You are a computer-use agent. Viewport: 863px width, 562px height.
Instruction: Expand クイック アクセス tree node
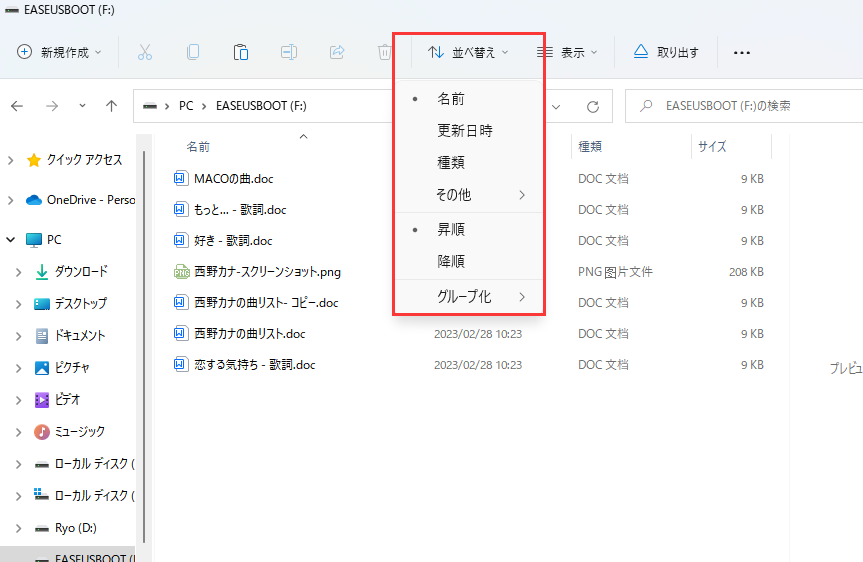pyautogui.click(x=10, y=160)
